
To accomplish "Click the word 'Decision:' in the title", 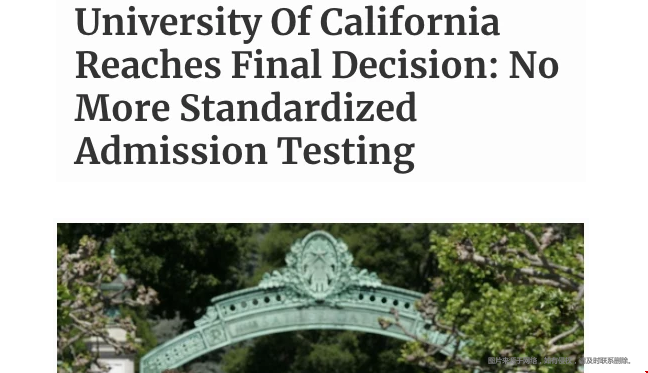I will 415,64.
